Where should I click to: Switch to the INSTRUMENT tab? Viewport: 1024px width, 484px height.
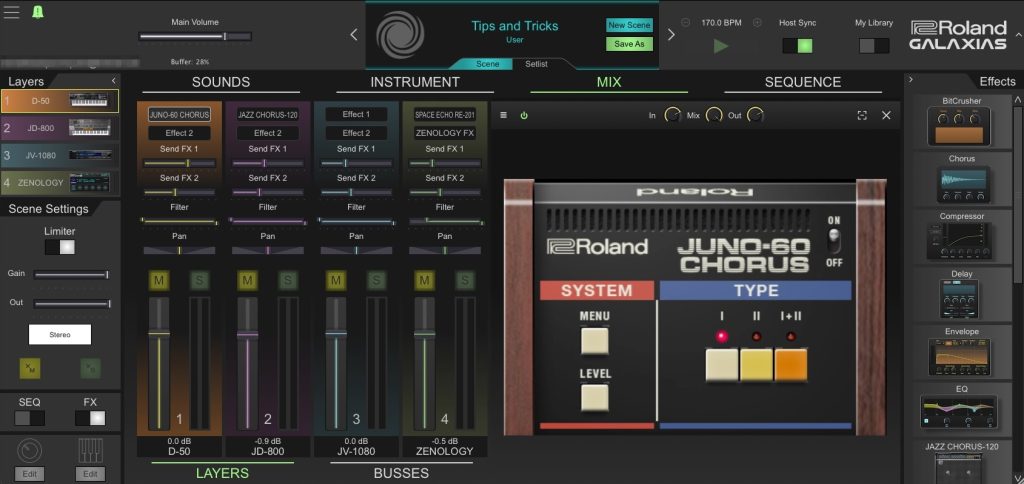(x=415, y=83)
